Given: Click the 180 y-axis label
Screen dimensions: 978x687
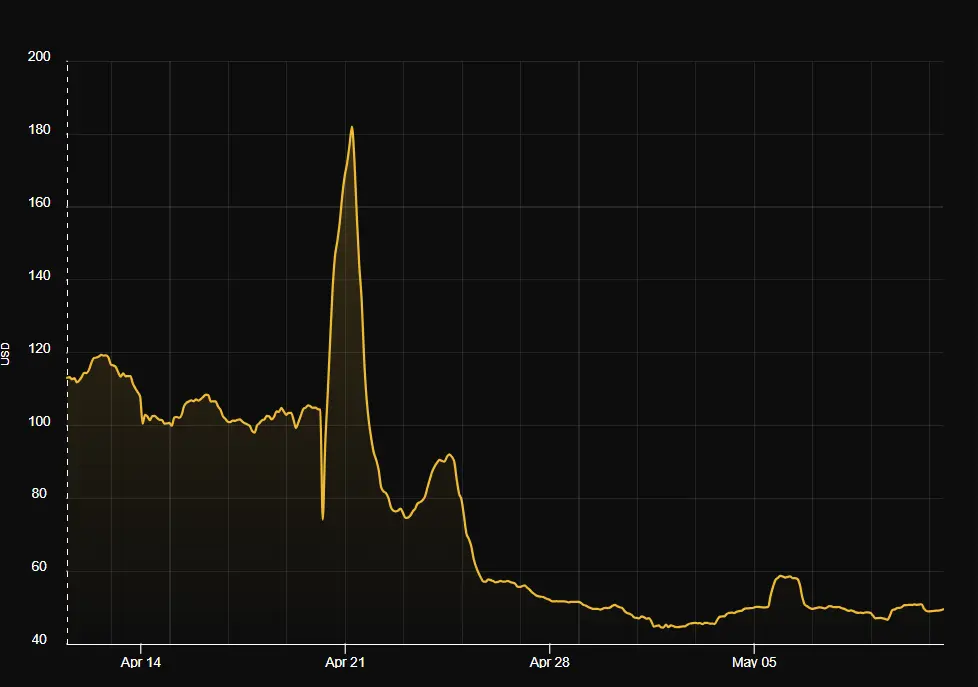Looking at the screenshot, I should [x=39, y=130].
